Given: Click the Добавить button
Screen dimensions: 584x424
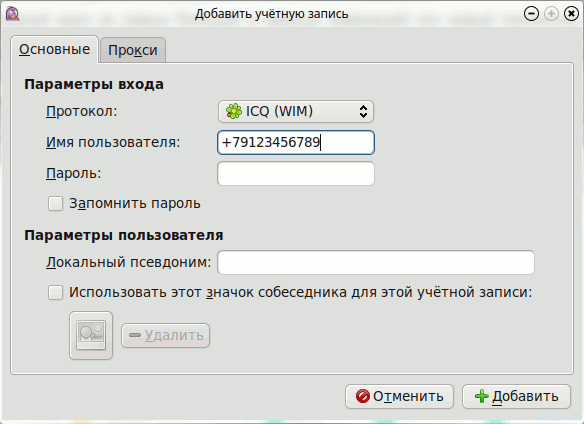Looking at the screenshot, I should click(x=516, y=396).
